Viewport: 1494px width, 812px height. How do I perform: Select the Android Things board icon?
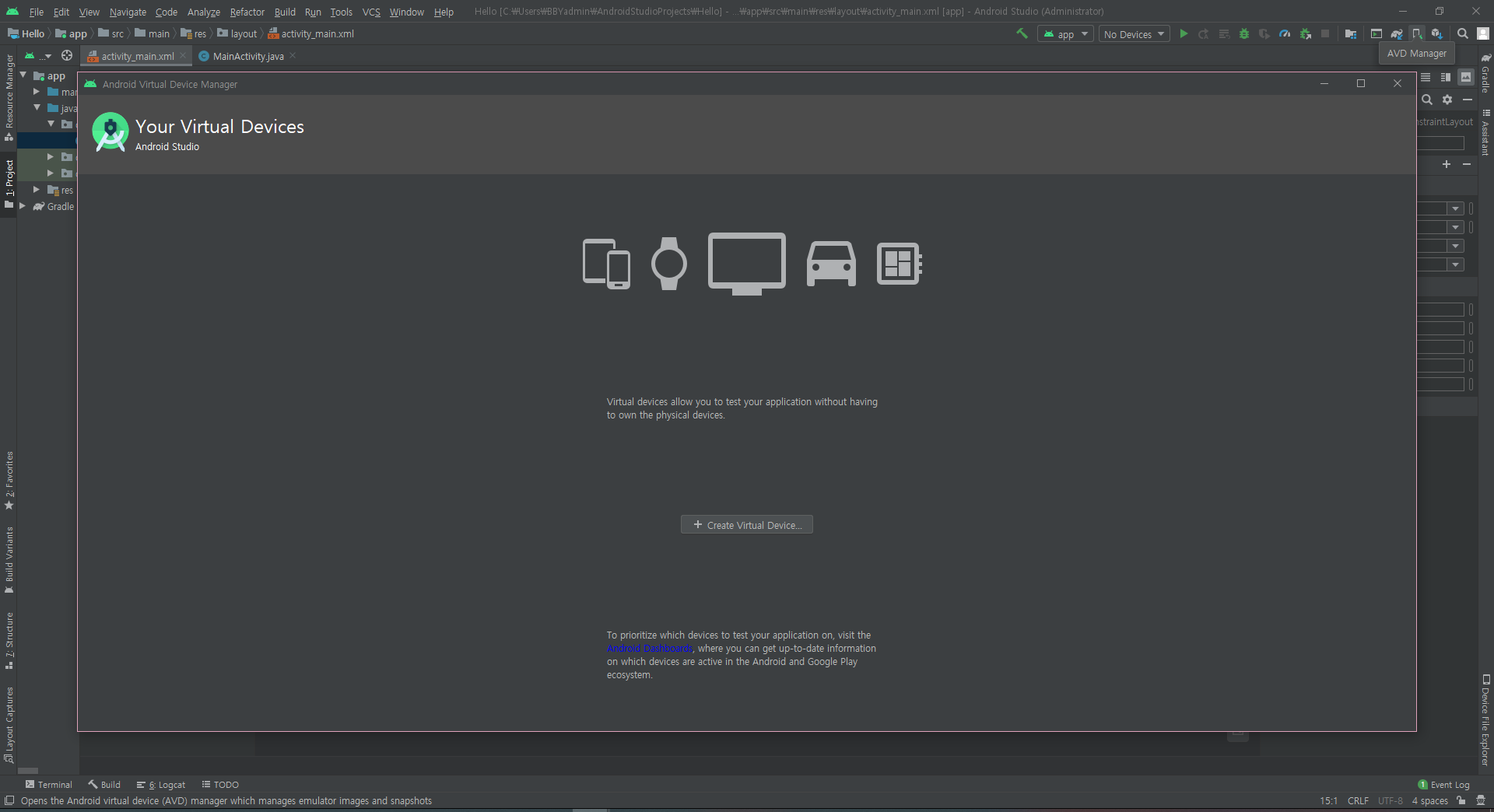tap(900, 264)
